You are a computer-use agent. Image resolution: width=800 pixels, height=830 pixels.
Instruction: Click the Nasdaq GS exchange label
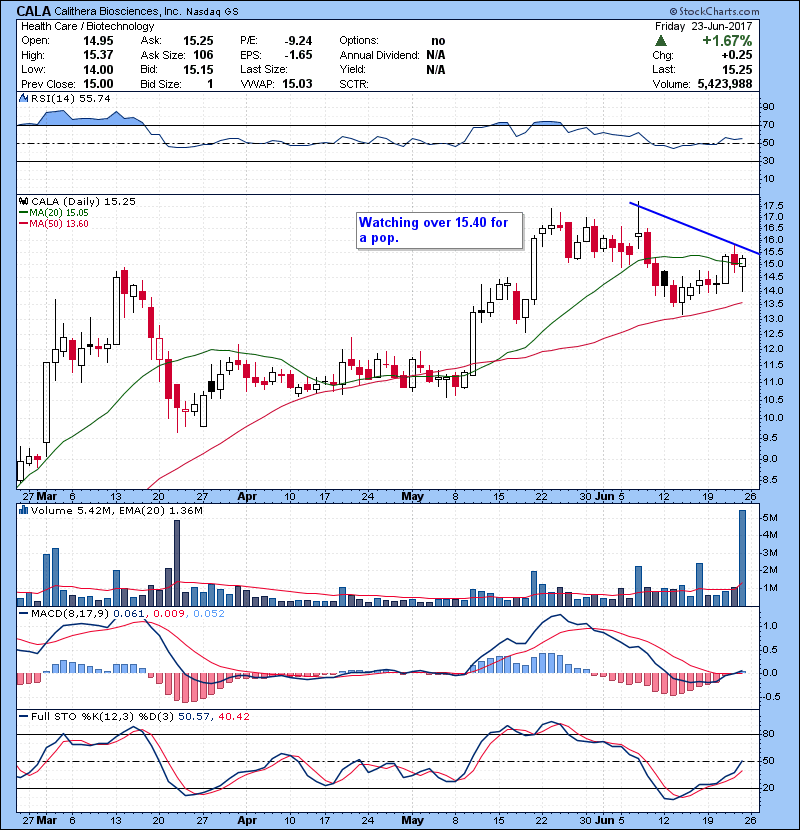[x=212, y=11]
